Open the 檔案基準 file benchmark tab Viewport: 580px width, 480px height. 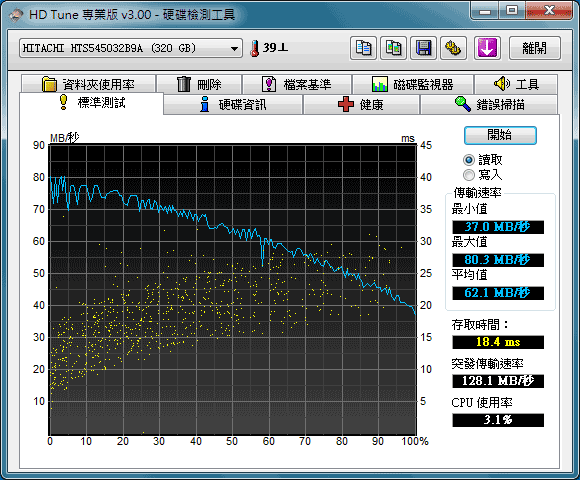click(x=297, y=84)
